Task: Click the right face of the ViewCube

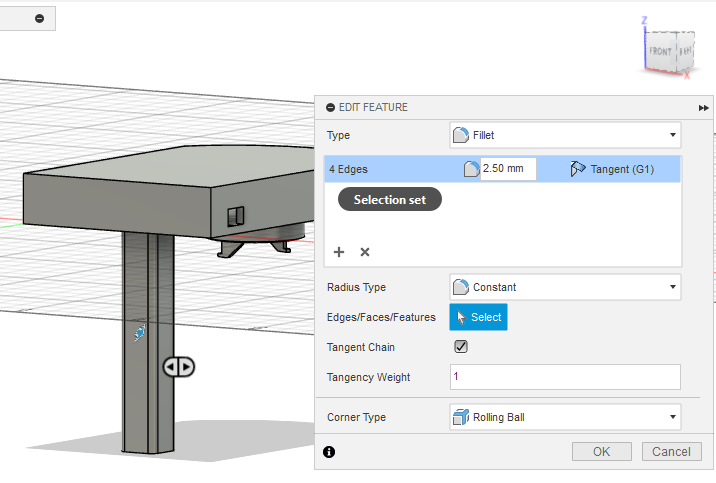Action: click(685, 51)
